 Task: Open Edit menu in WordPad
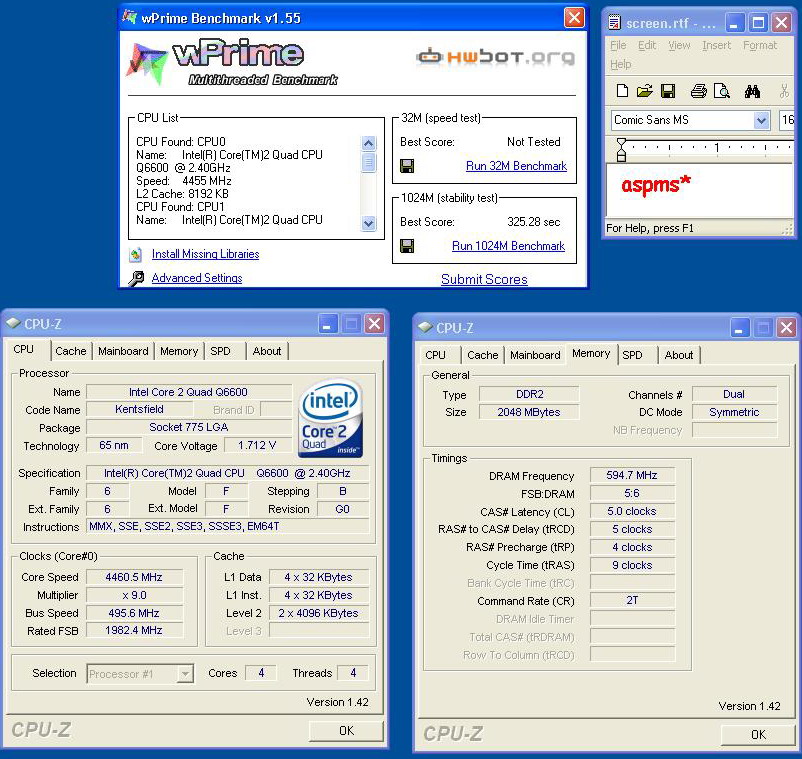[x=647, y=46]
